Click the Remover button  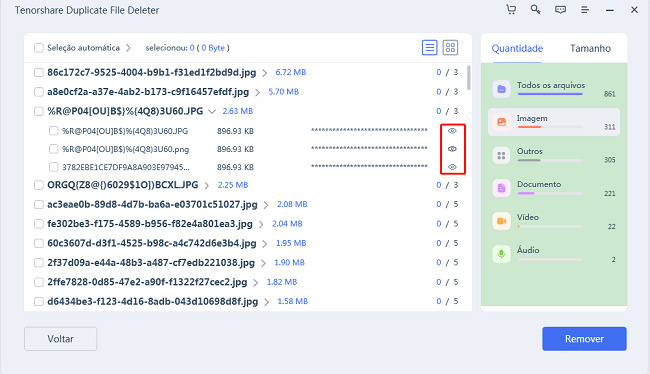[585, 339]
